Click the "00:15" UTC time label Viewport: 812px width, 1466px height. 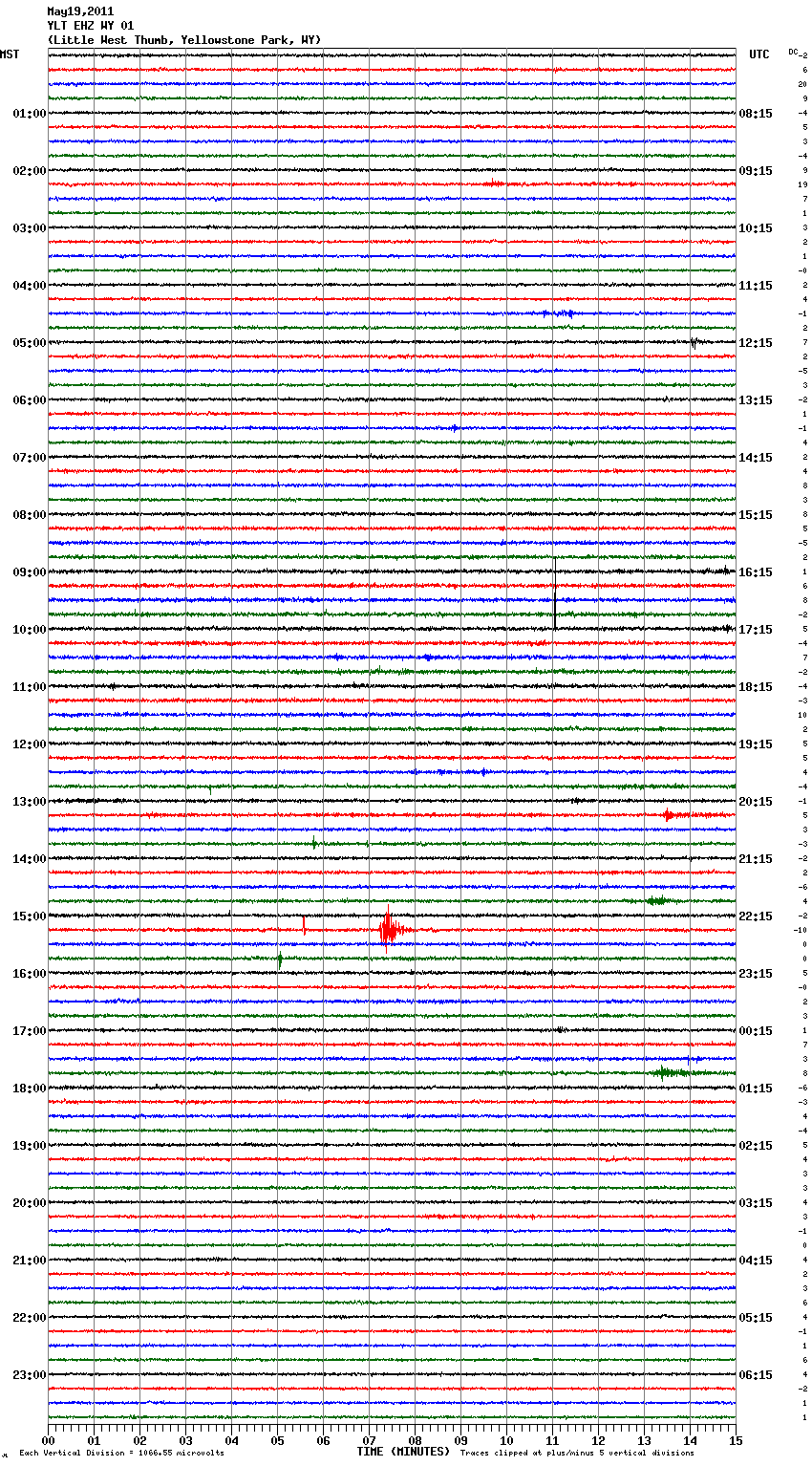coord(756,1031)
